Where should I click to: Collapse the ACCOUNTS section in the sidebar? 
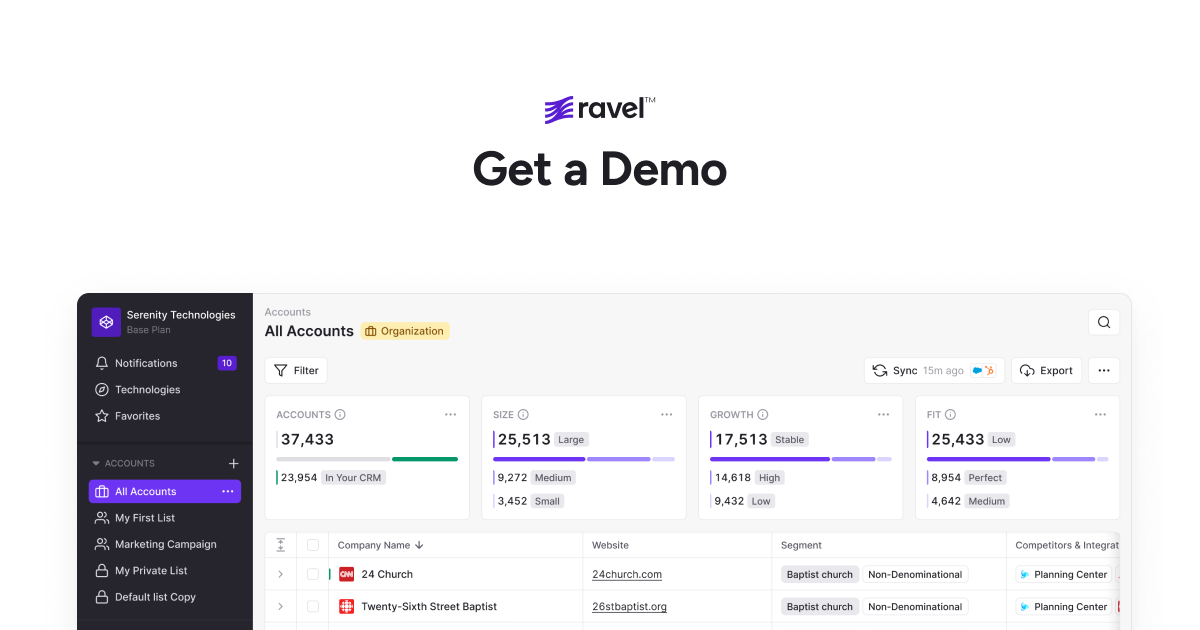[x=96, y=463]
